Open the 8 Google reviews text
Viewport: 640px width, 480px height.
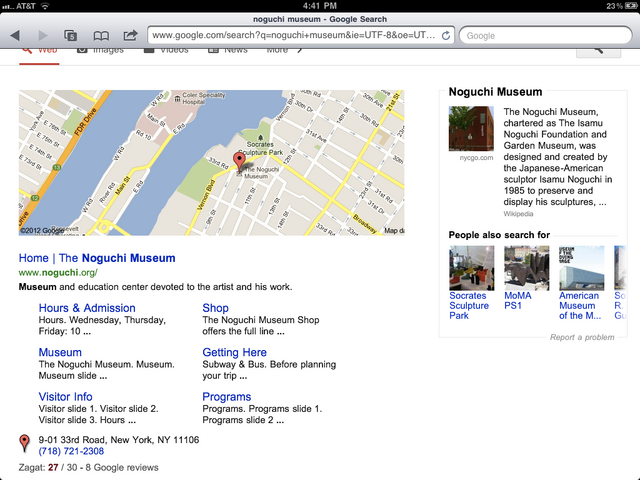pyautogui.click(x=122, y=467)
